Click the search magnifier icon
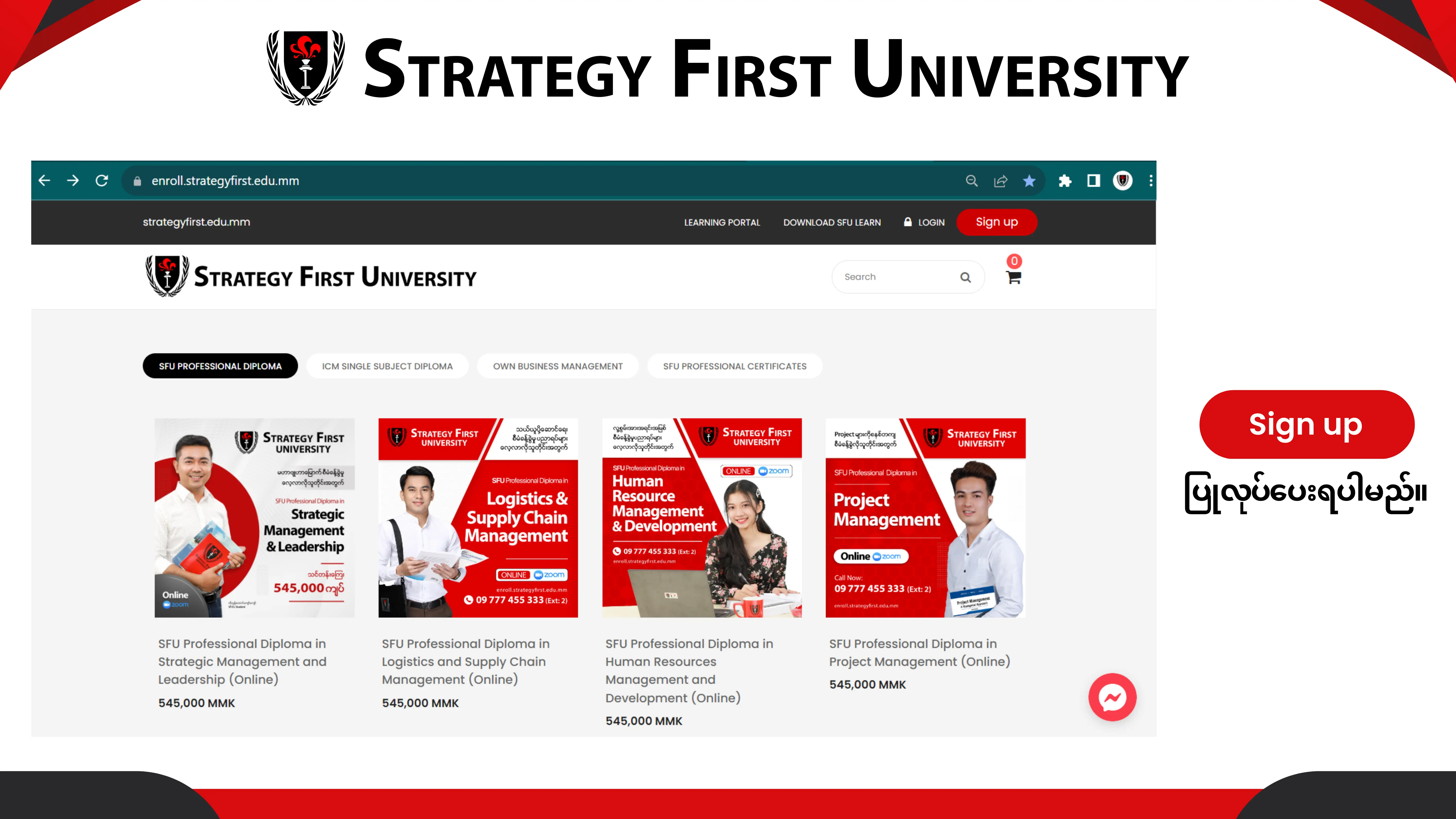 point(965,277)
